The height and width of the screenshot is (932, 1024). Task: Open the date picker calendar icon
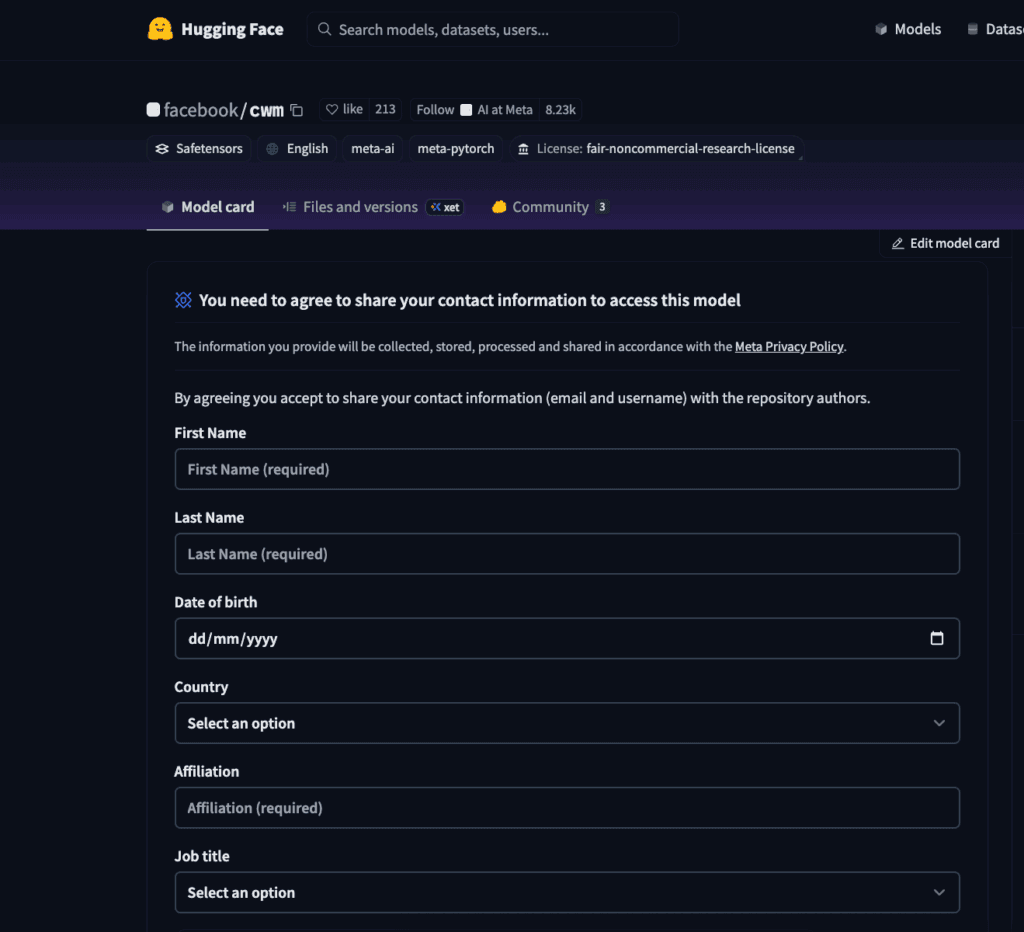(x=936, y=638)
